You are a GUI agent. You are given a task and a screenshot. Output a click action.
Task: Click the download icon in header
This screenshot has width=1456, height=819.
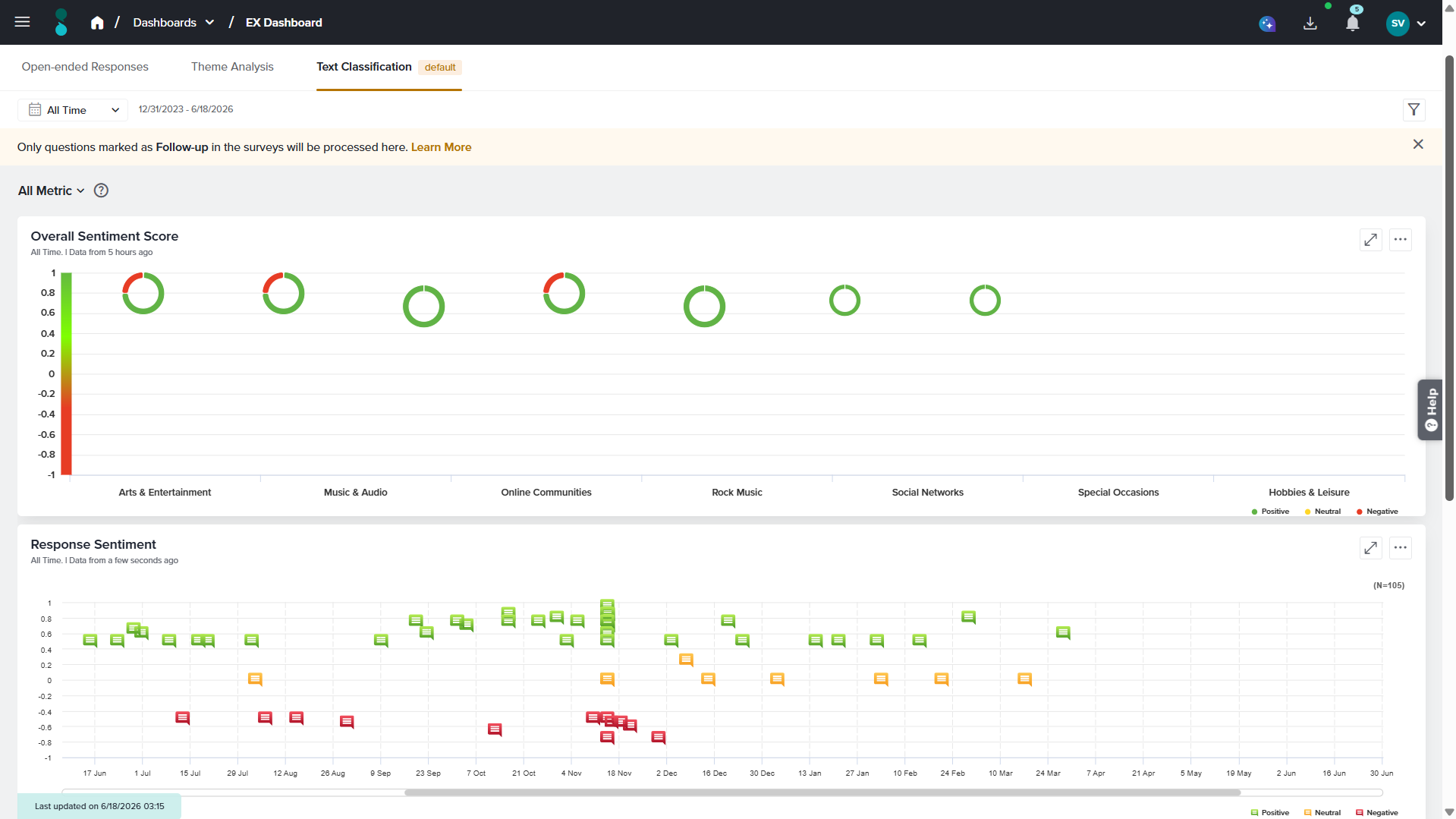[x=1310, y=24]
